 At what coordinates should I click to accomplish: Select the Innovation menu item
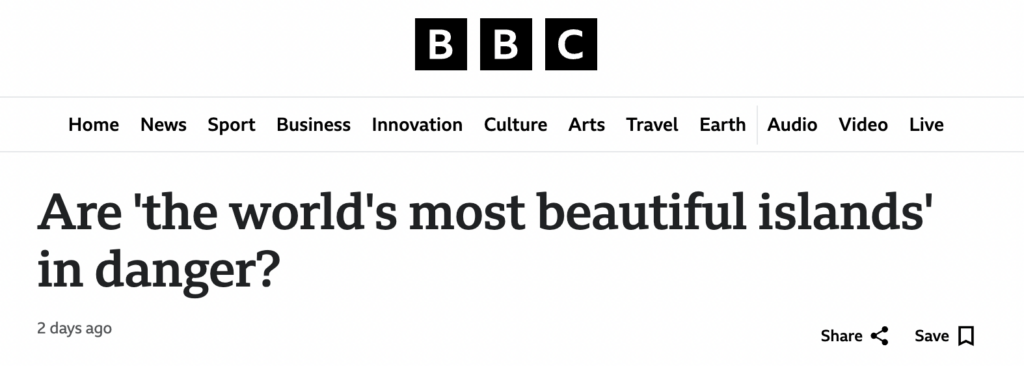pyautogui.click(x=417, y=124)
